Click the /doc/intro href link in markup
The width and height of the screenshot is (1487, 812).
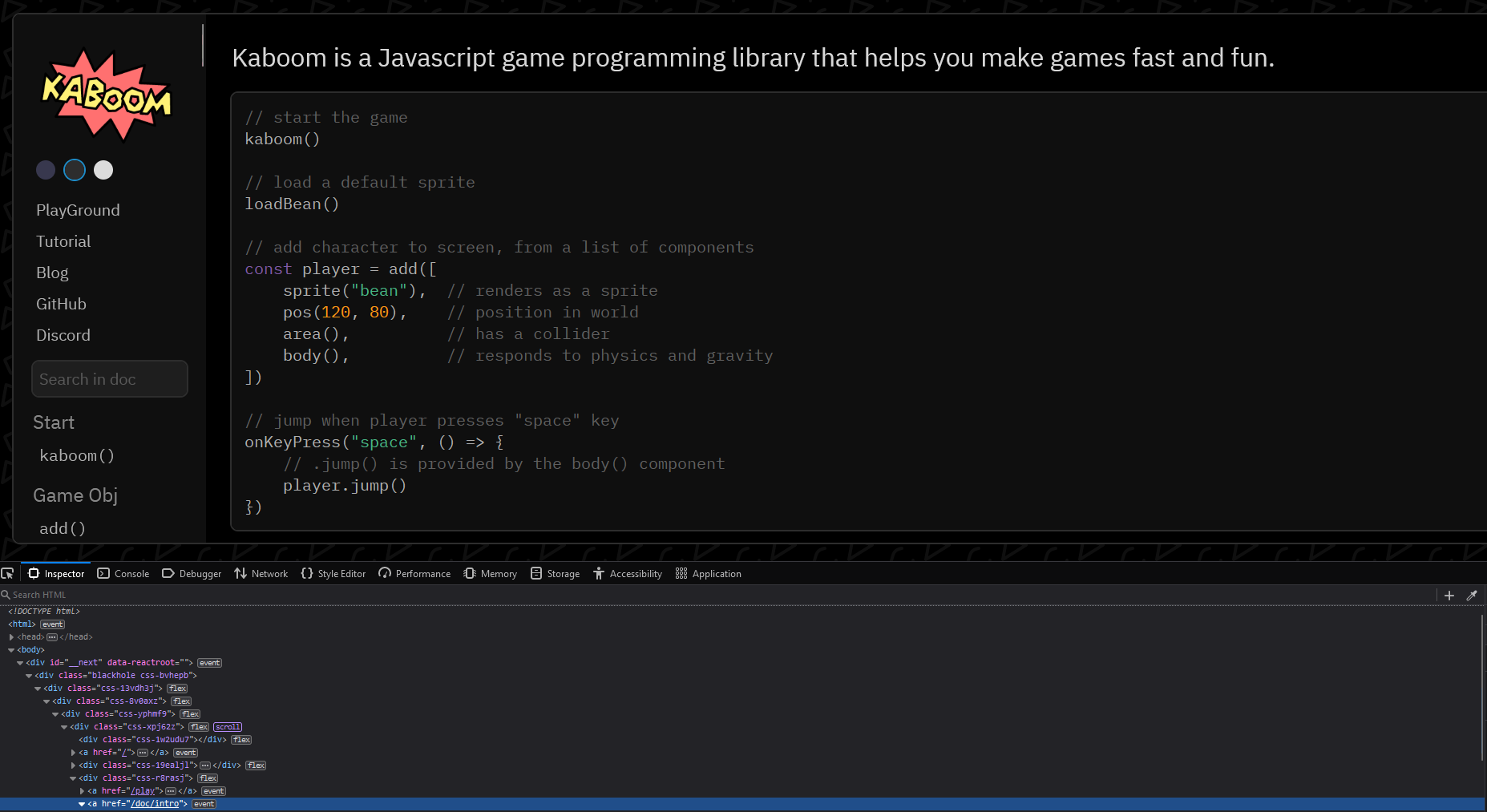point(155,804)
